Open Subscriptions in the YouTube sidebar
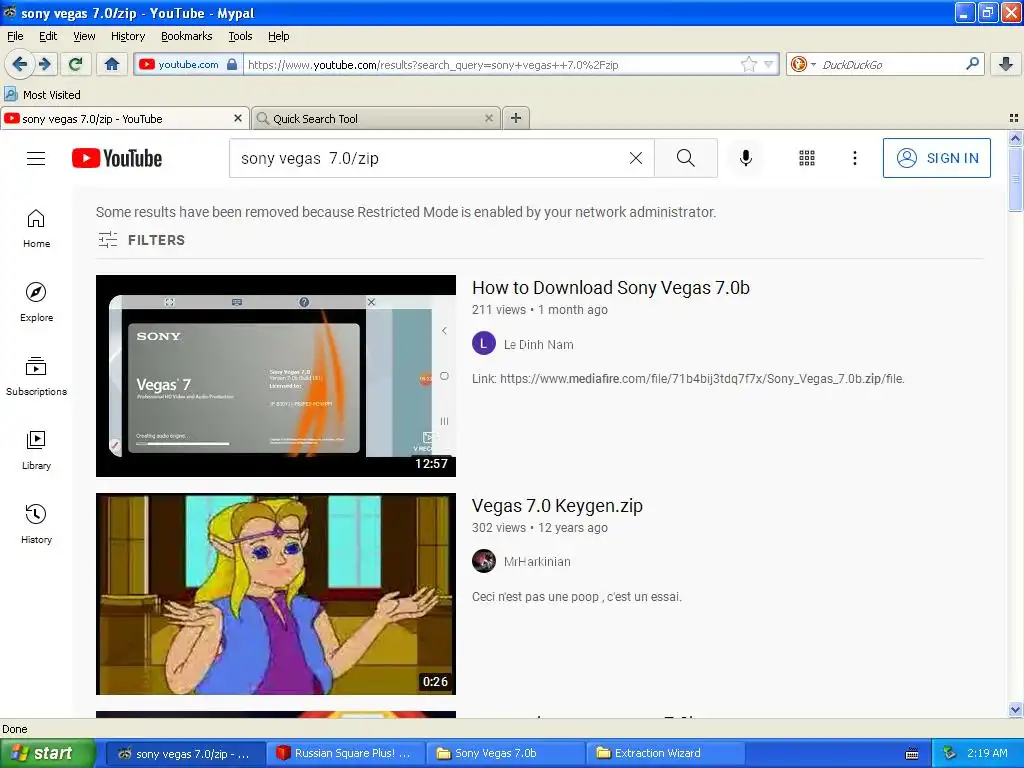The height and width of the screenshot is (768, 1024). tap(36, 376)
